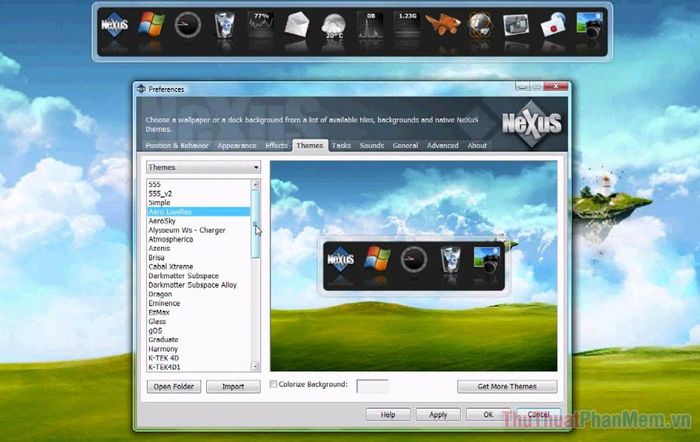Select the Eminence theme
The width and height of the screenshot is (700, 442).
click(x=198, y=303)
